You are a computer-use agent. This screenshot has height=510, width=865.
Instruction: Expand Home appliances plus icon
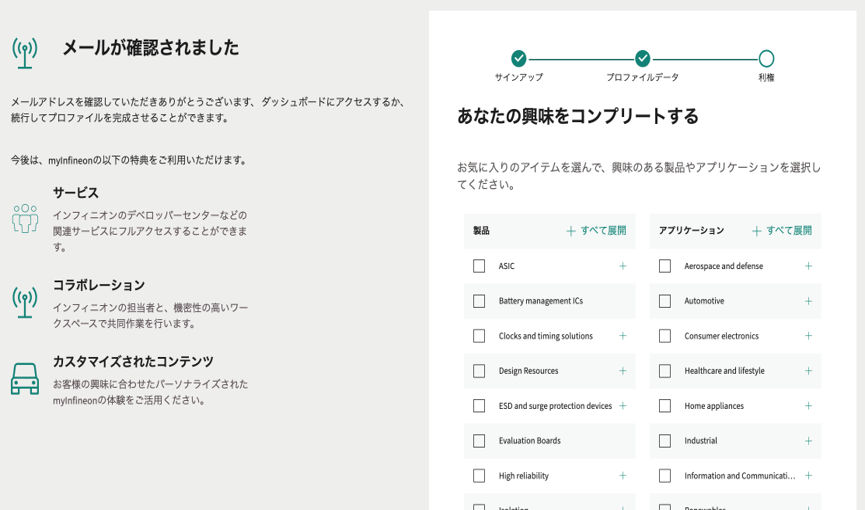808,406
